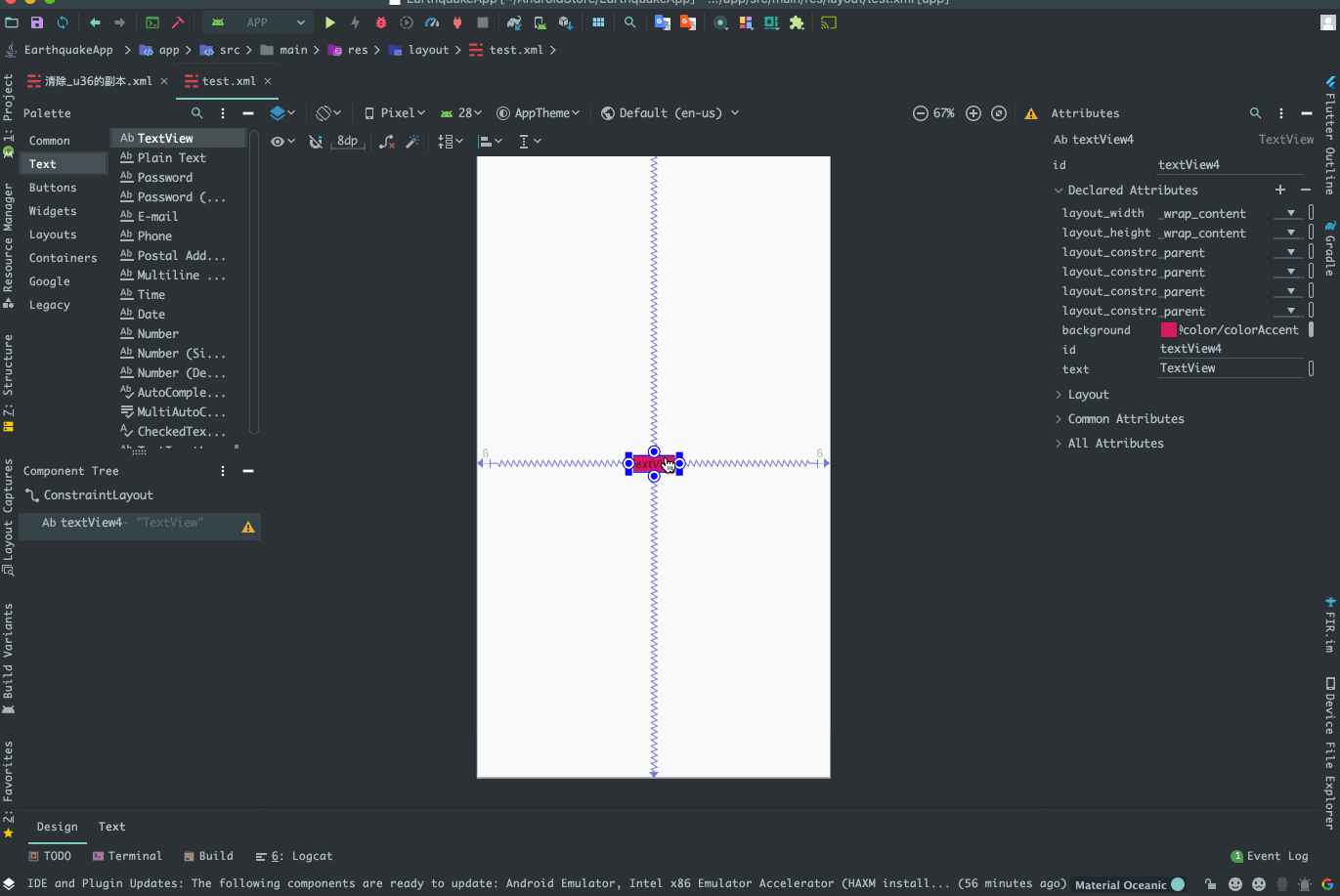Search attributes with the magnifier icon

click(x=1256, y=113)
